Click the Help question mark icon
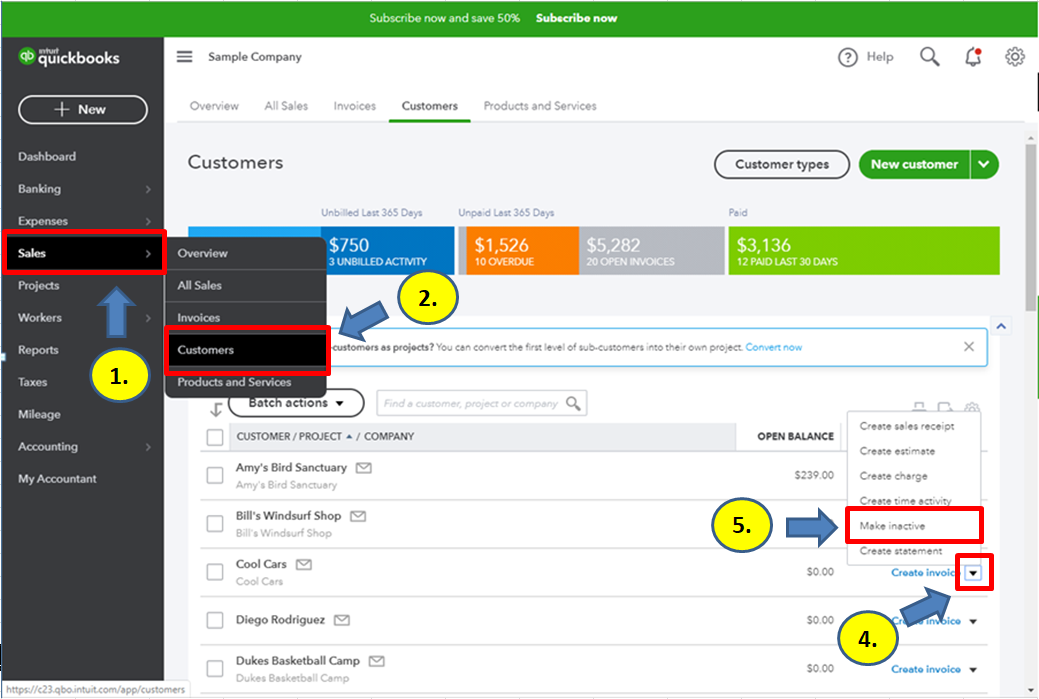 pos(848,58)
